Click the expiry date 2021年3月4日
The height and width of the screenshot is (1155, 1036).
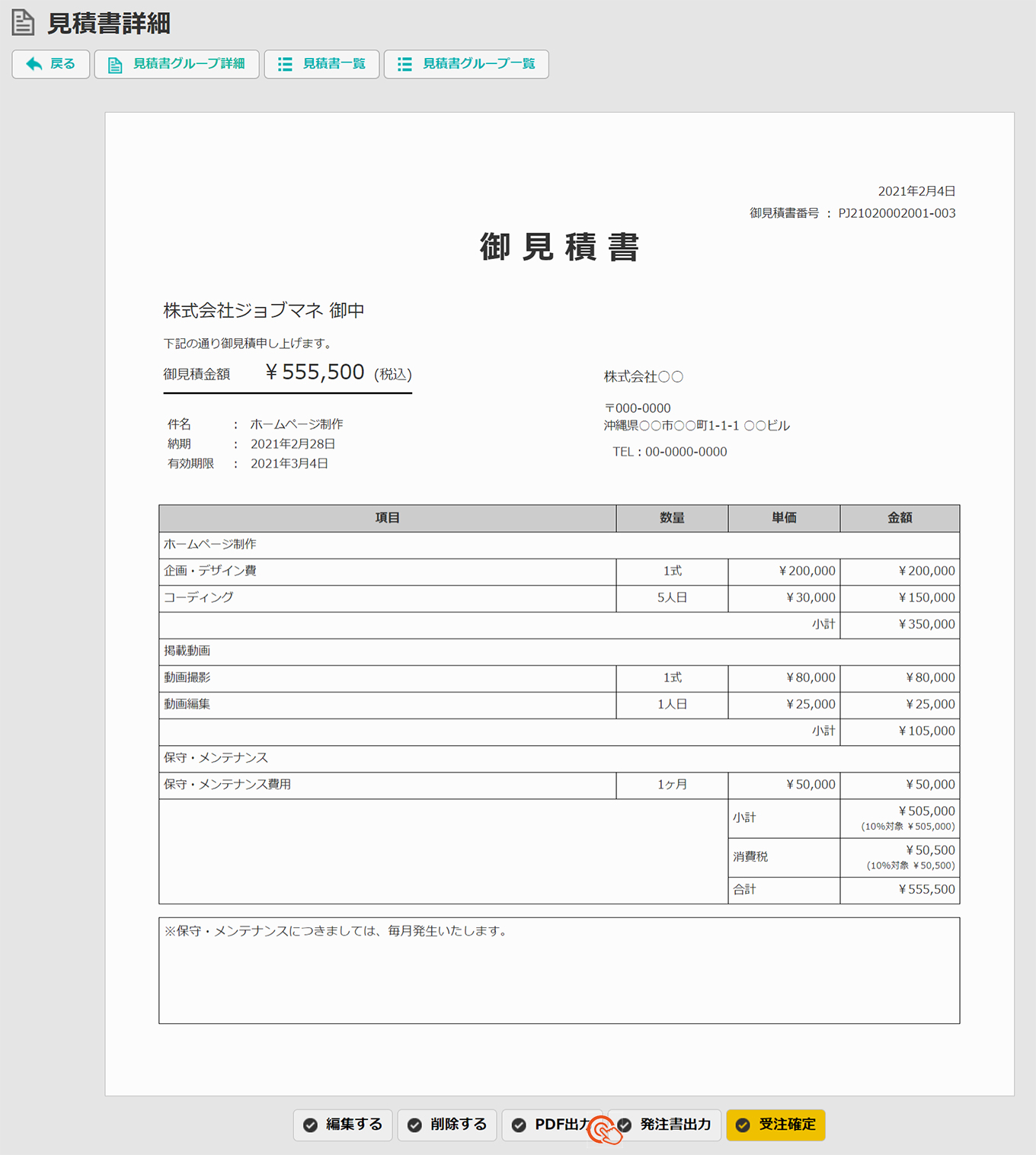pyautogui.click(x=289, y=464)
